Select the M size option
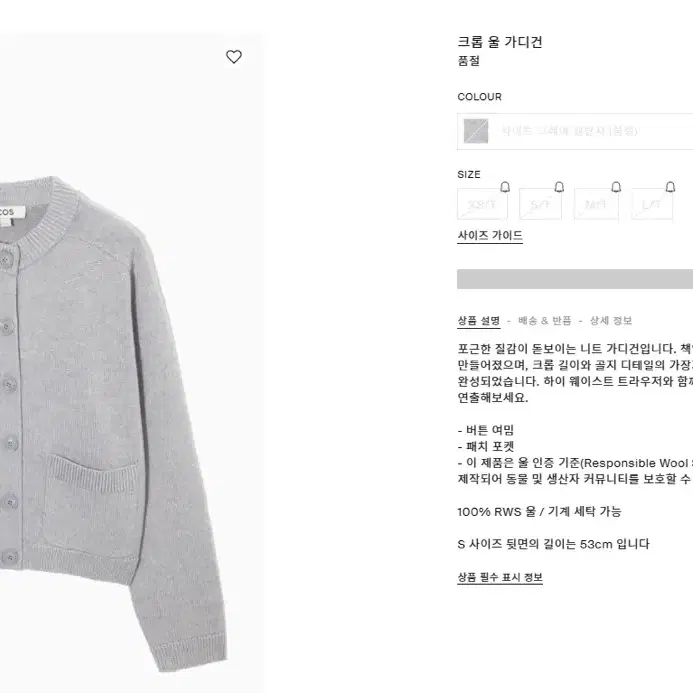693x693 pixels. tap(596, 204)
